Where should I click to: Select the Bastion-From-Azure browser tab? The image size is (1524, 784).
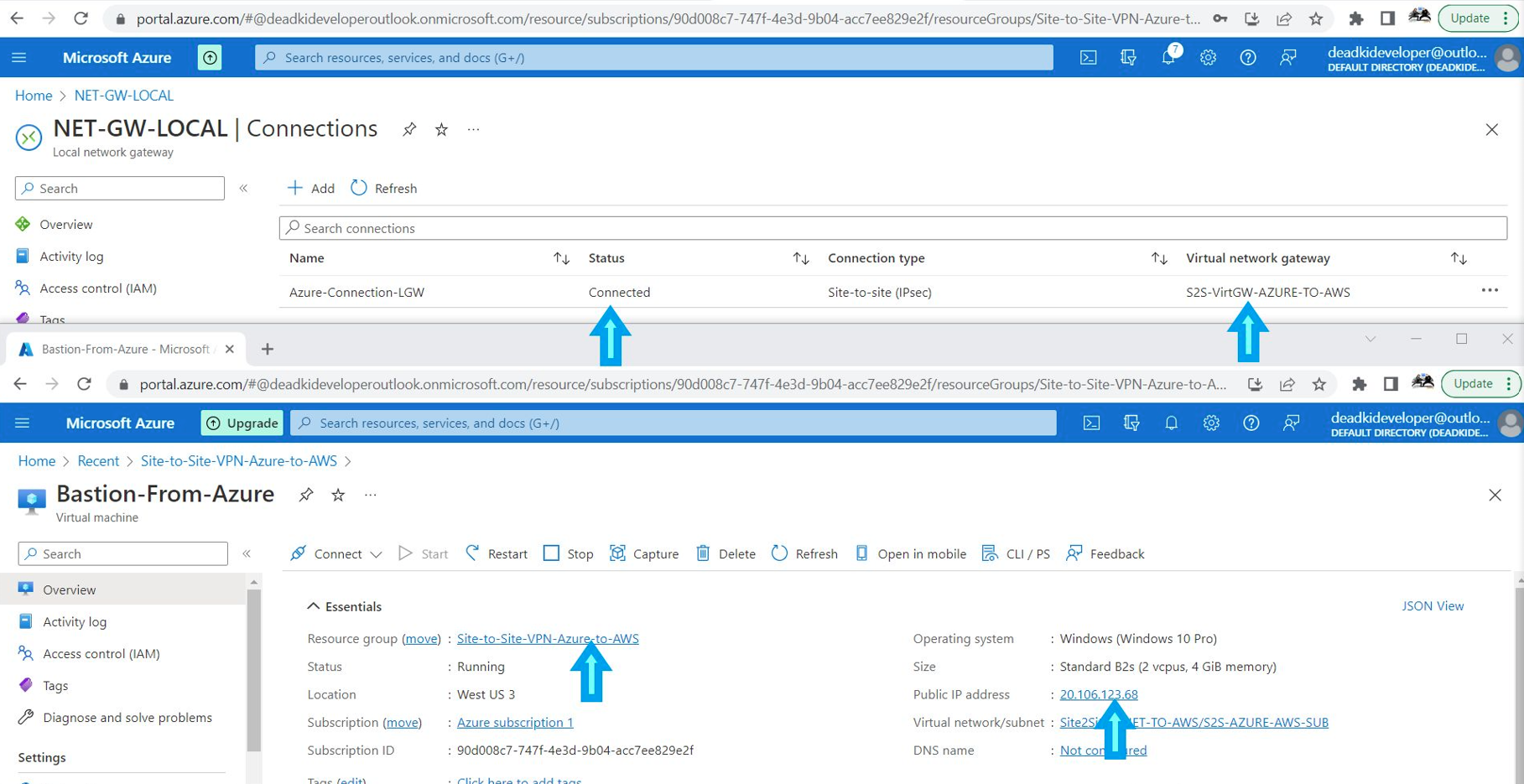126,349
